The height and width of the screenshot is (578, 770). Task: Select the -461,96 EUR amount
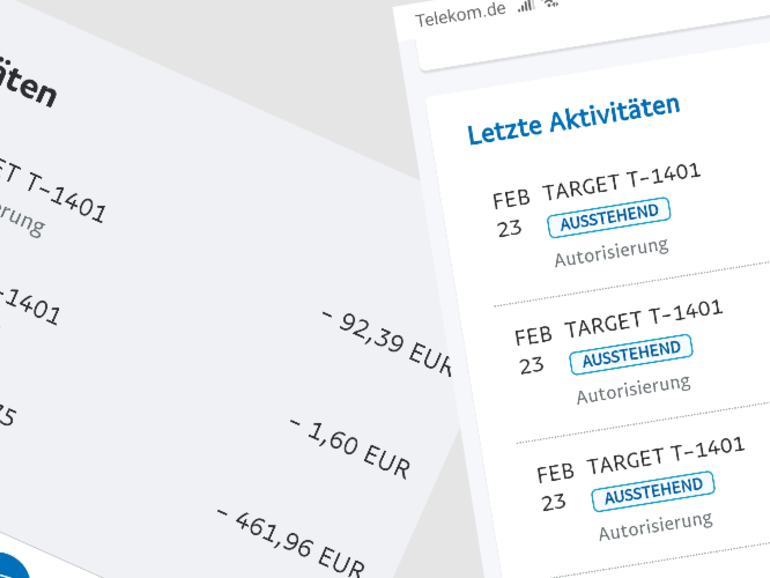(290, 541)
